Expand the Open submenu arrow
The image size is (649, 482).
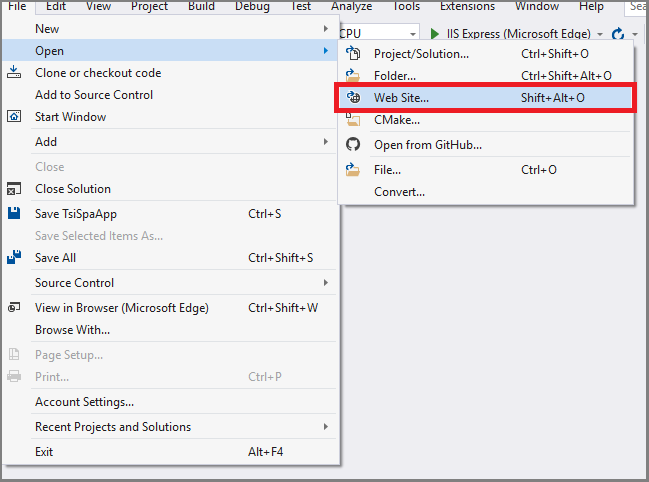326,50
